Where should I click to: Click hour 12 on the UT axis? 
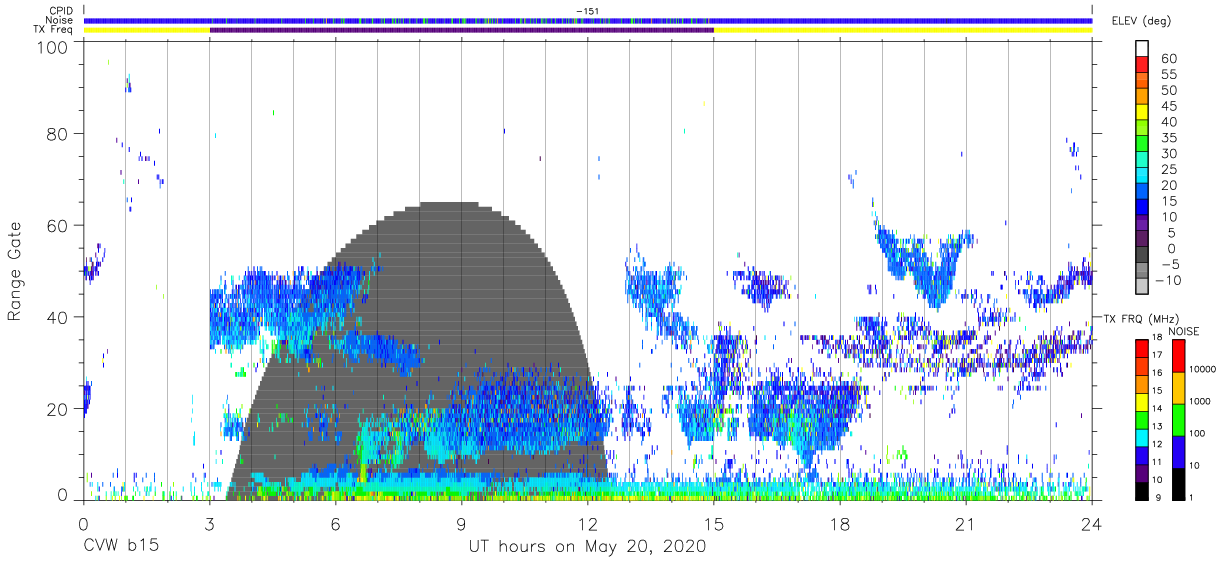pos(587,523)
